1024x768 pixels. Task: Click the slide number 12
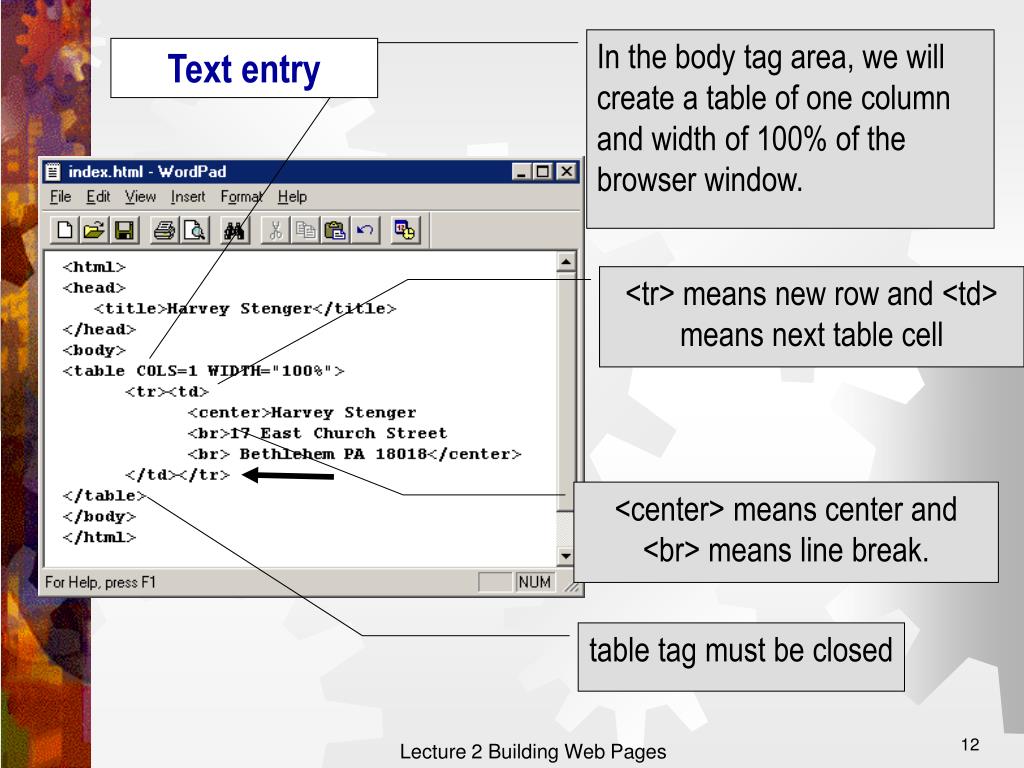(x=970, y=744)
